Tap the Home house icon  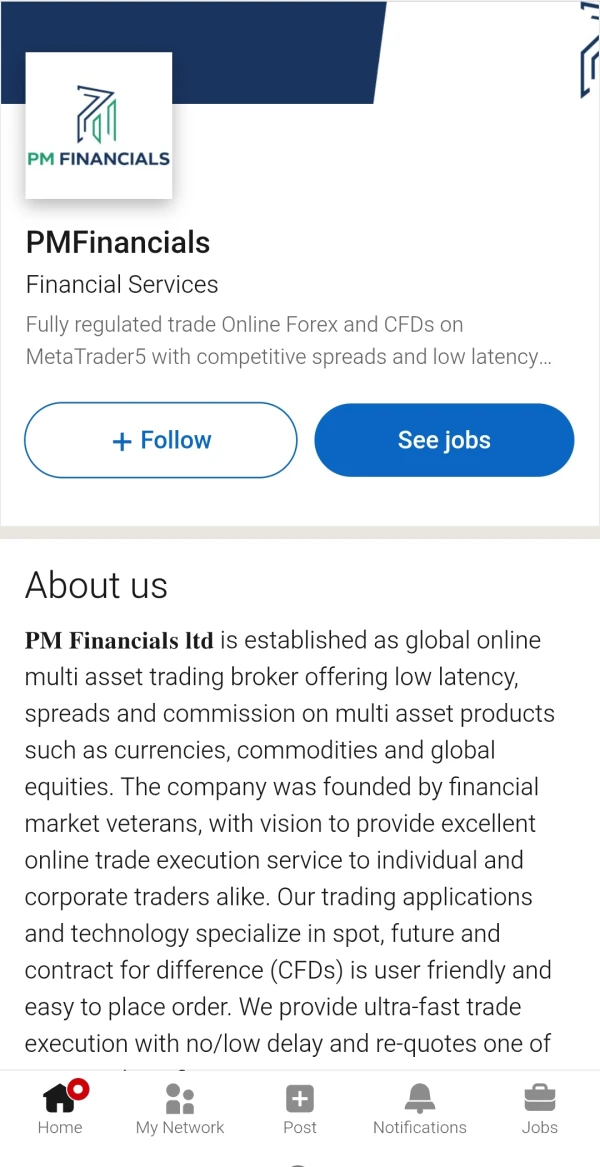pos(59,1100)
